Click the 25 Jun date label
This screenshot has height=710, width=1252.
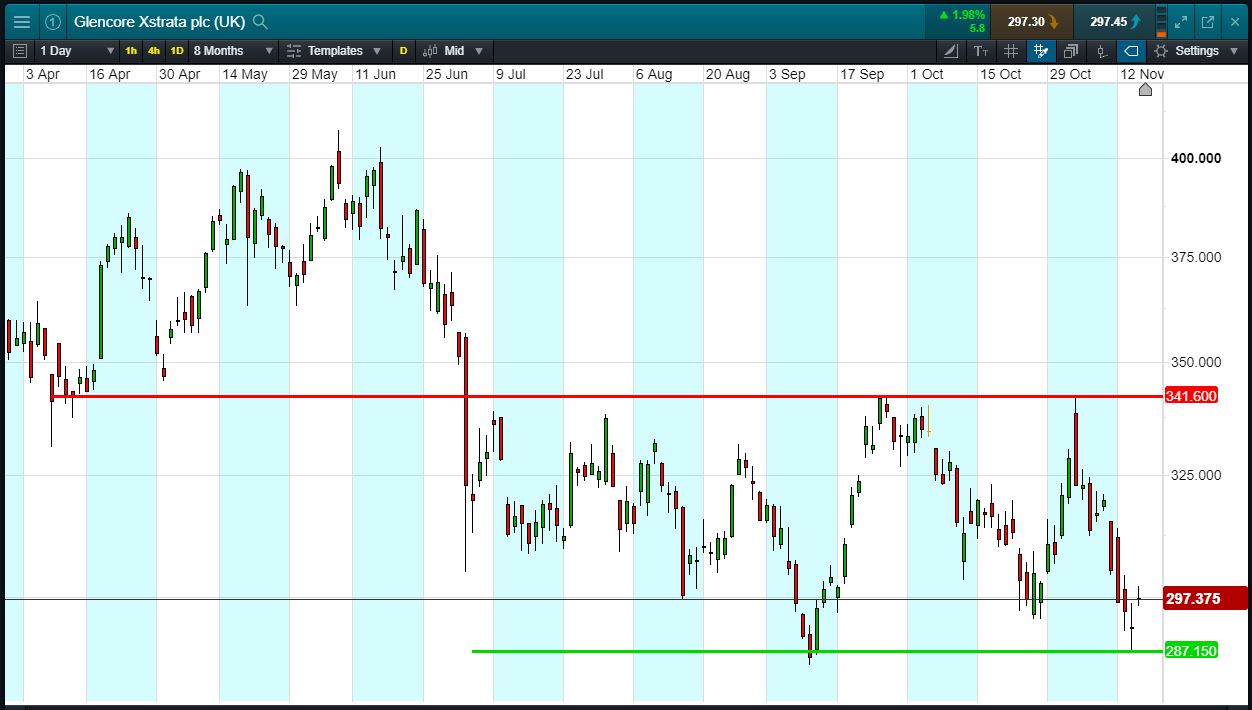[x=446, y=74]
